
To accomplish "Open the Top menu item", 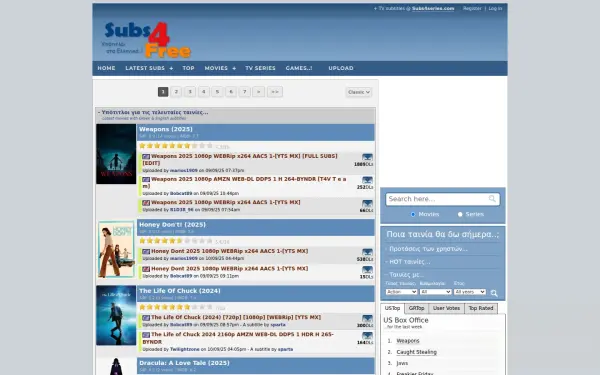I will click(188, 68).
